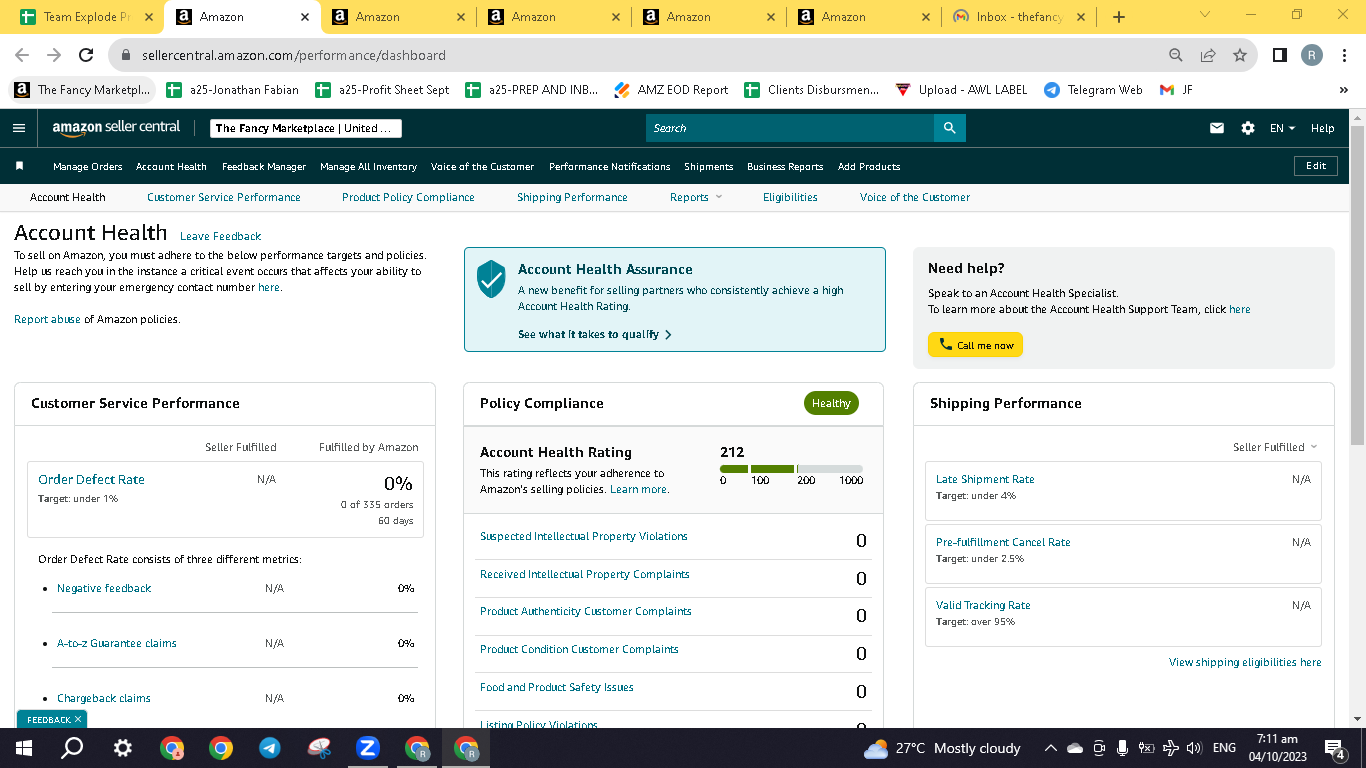Open the Seller Central hamburger menu

pos(19,128)
